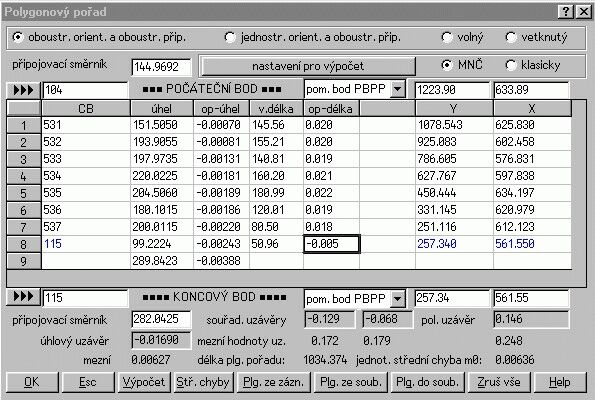Click the 'Zruš vše' button

pyautogui.click(x=499, y=382)
